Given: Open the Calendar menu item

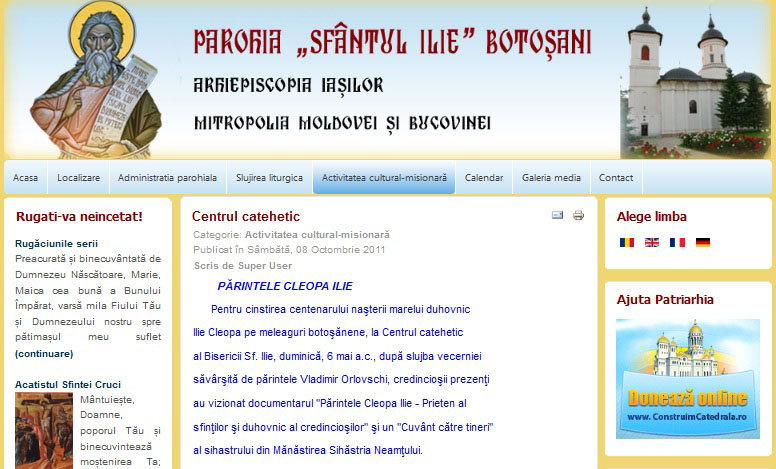Looking at the screenshot, I should (x=484, y=177).
